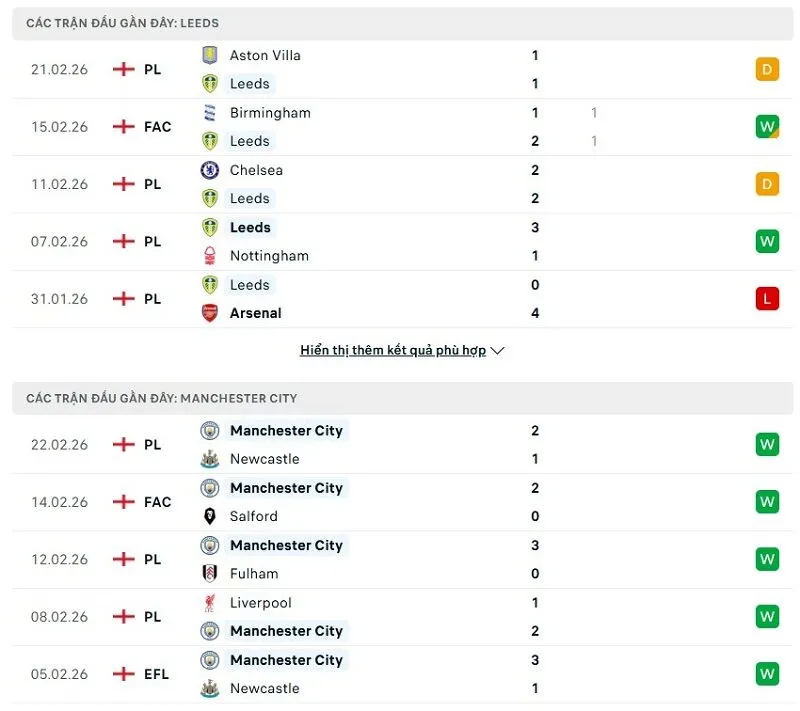Click the Chelsea club logo
The height and width of the screenshot is (711, 800).
[x=210, y=170]
